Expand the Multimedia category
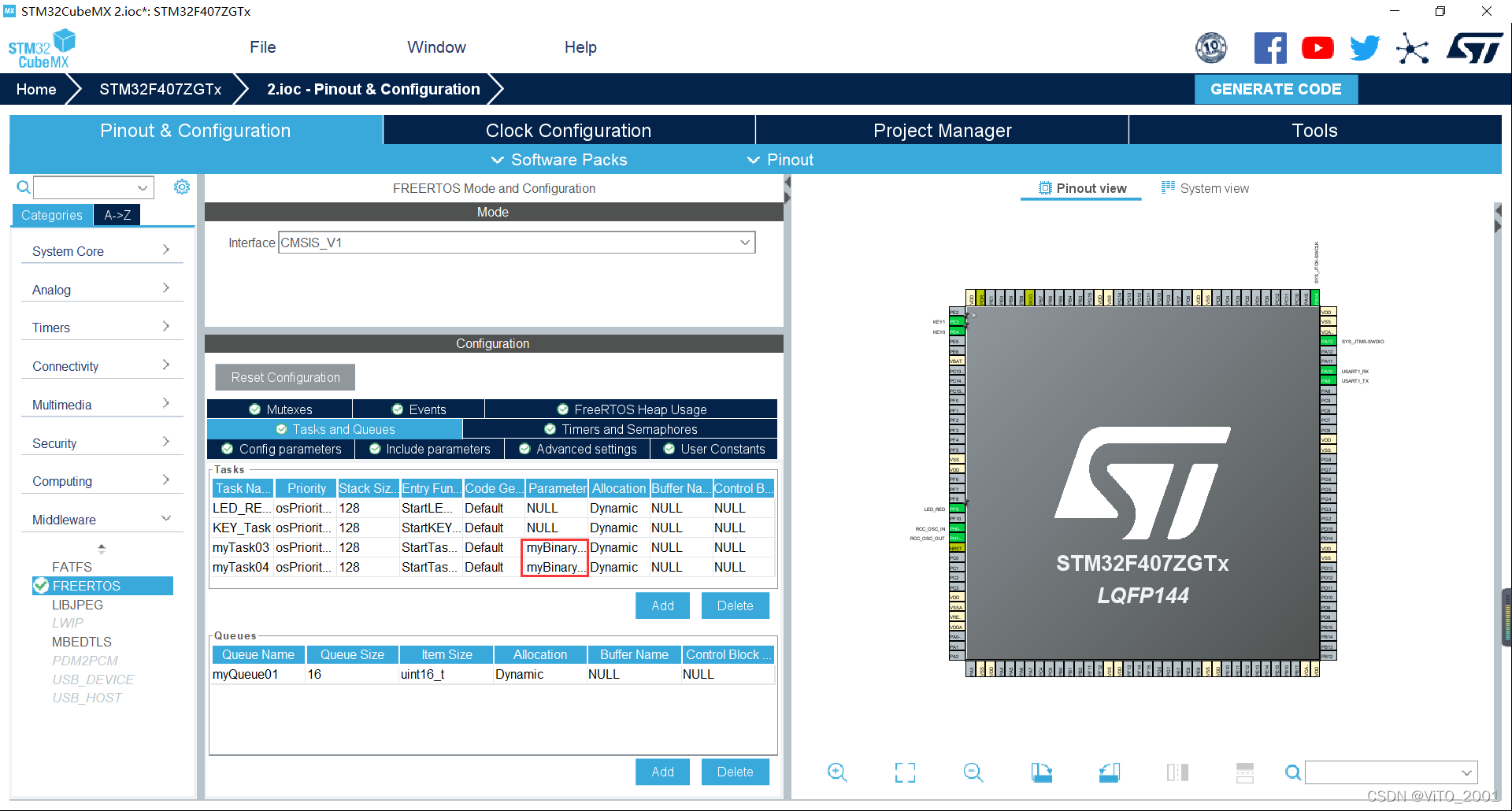Image resolution: width=1512 pixels, height=811 pixels. [102, 405]
